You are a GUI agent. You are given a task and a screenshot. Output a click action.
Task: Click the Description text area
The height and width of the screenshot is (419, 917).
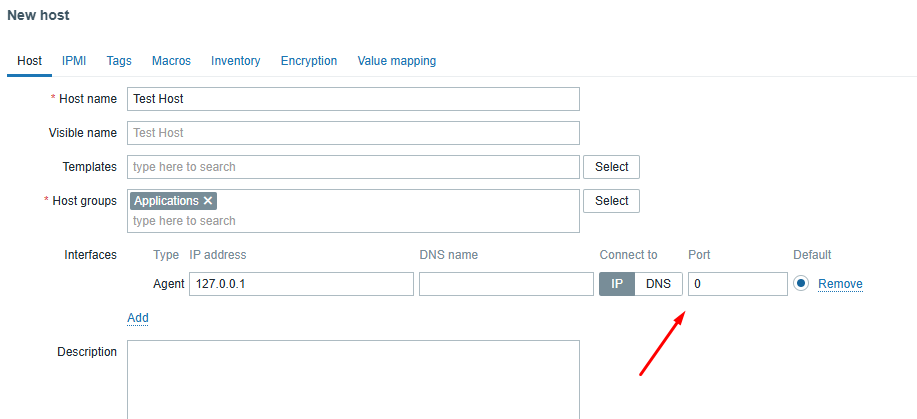pyautogui.click(x=354, y=379)
